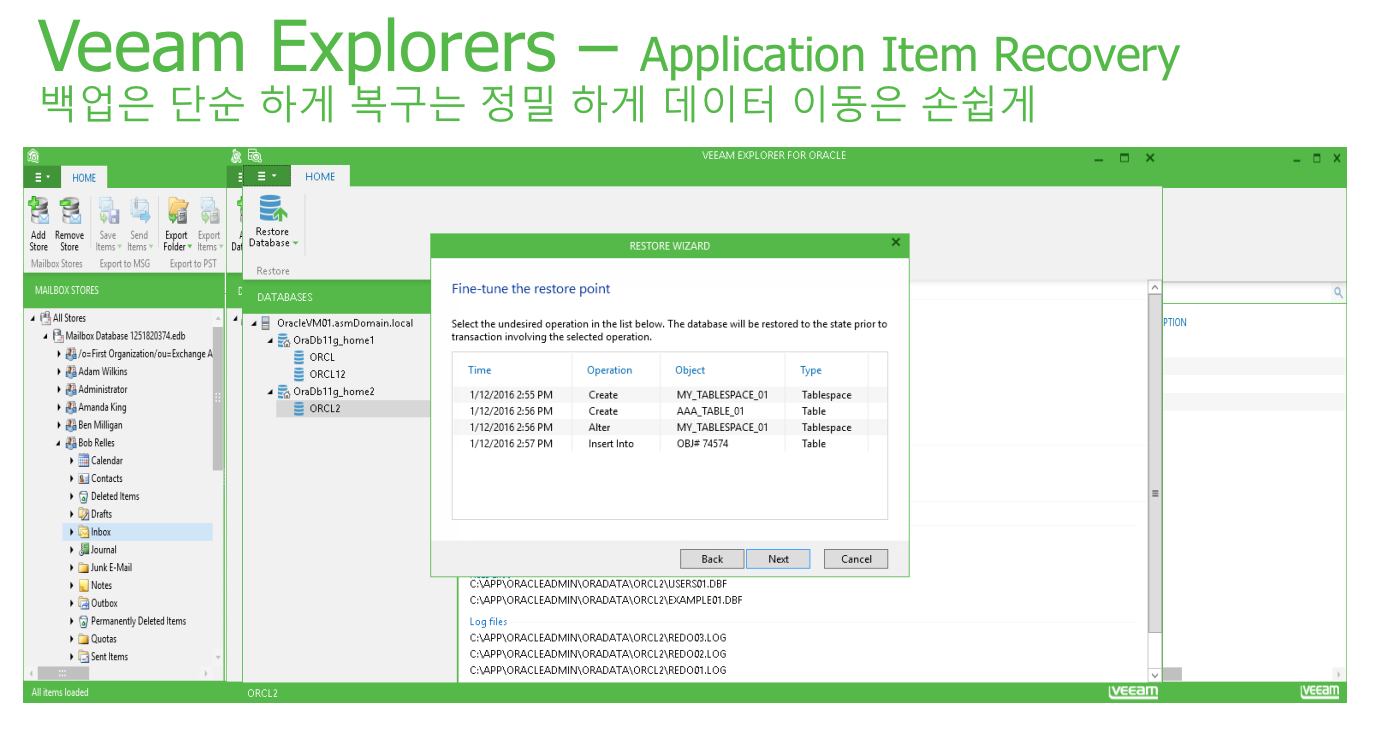Click mailbox tree horizontal scrollbar thumb

[61, 673]
